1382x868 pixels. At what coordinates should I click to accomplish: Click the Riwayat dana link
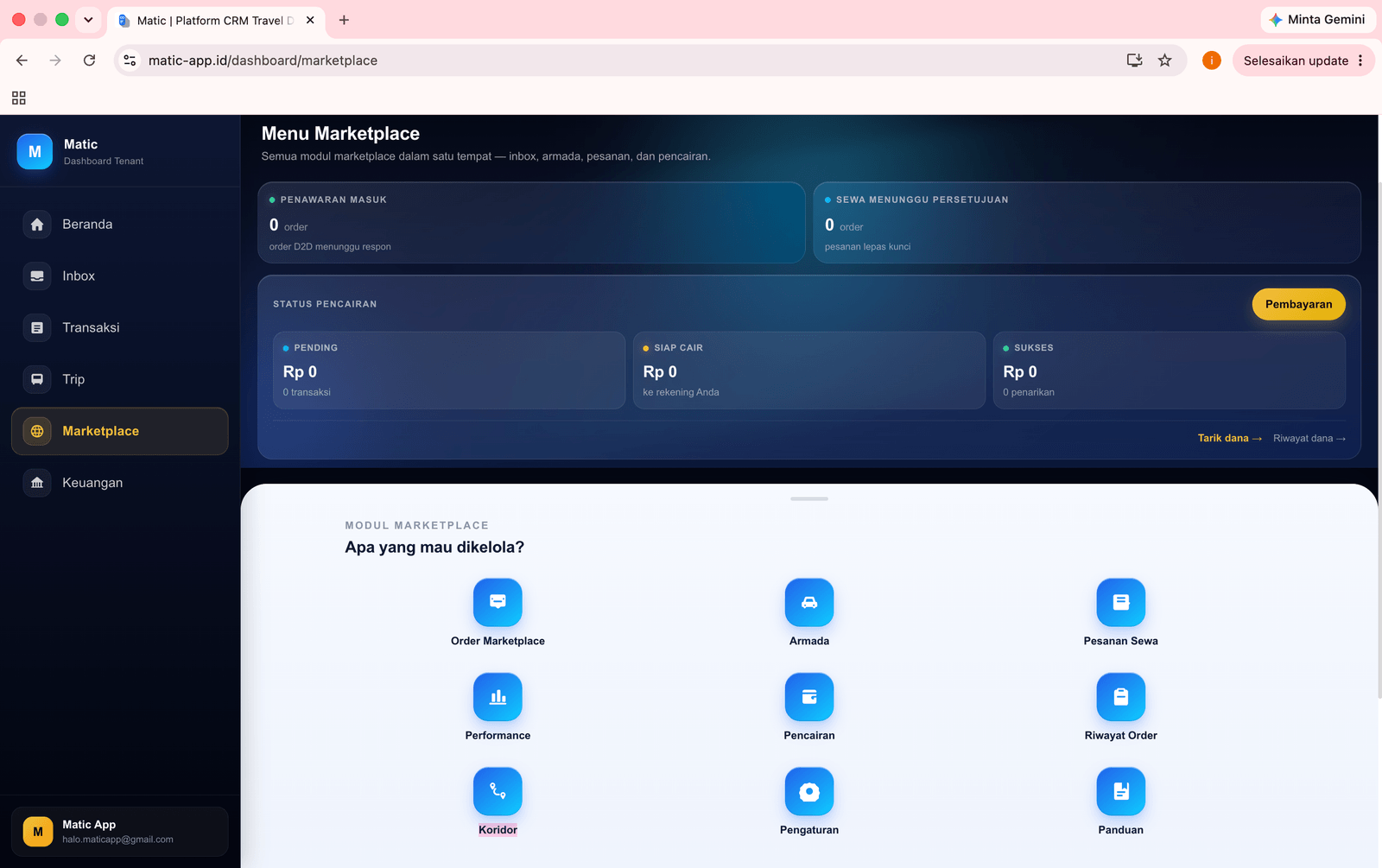[1309, 438]
